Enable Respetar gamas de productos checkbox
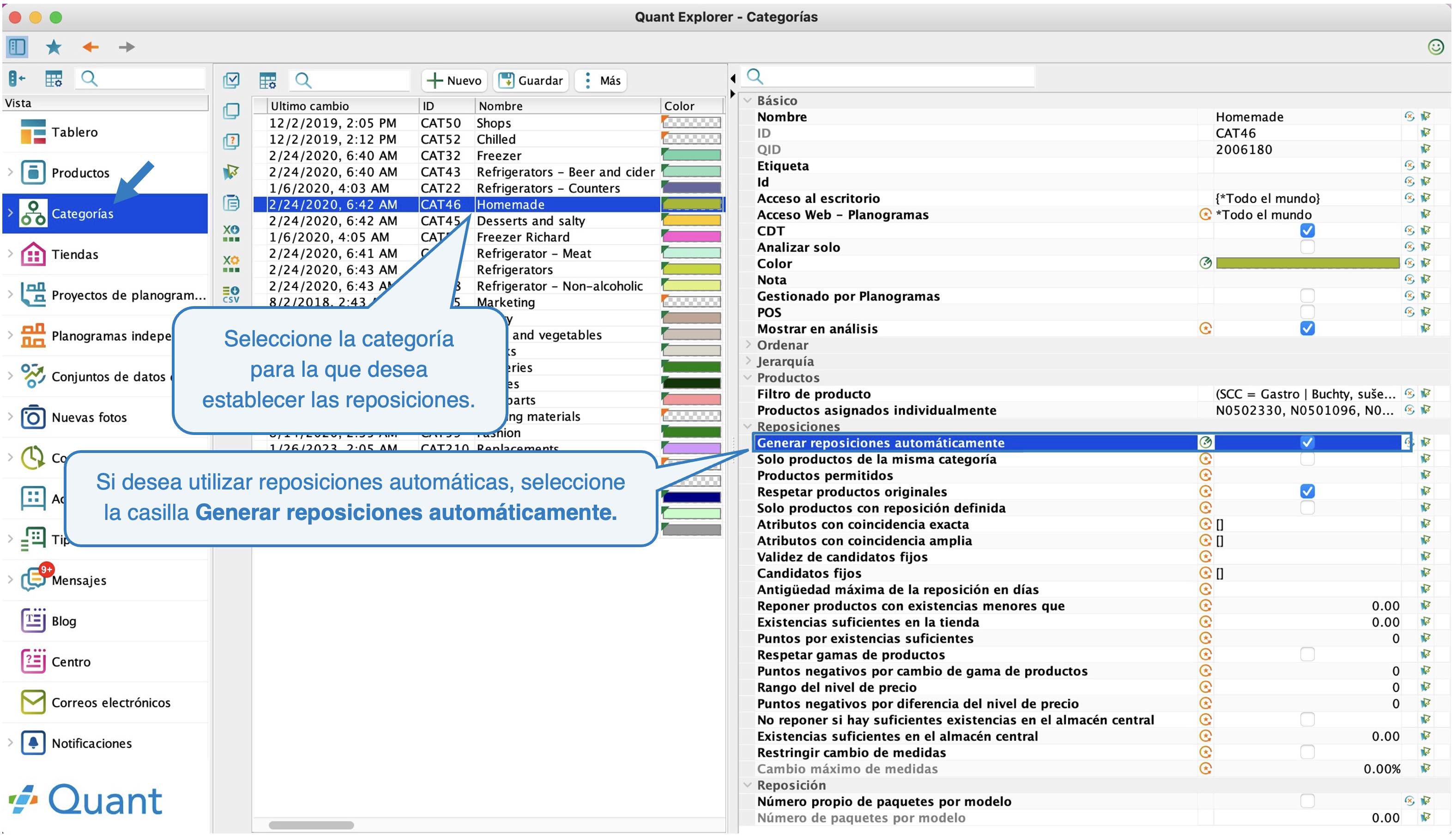 (x=1307, y=655)
